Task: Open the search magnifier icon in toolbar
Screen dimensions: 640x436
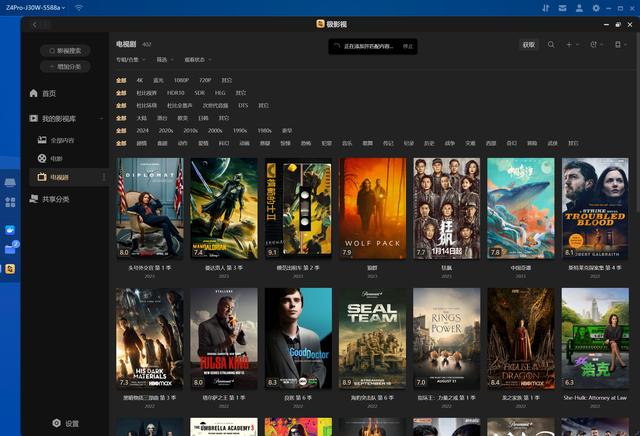Action: tap(551, 44)
